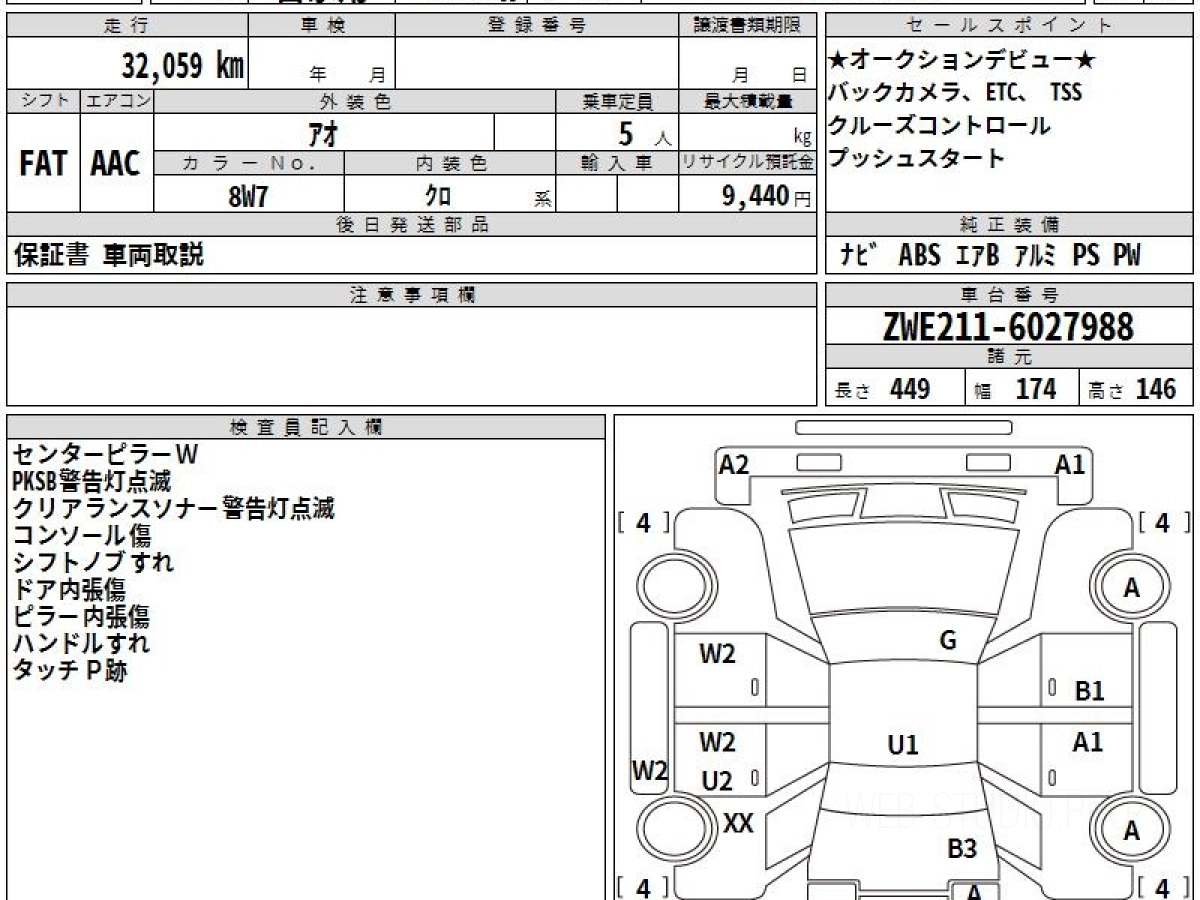Select the クルーズコントロール sales point
Screen dimensions: 1200x900
point(939,126)
